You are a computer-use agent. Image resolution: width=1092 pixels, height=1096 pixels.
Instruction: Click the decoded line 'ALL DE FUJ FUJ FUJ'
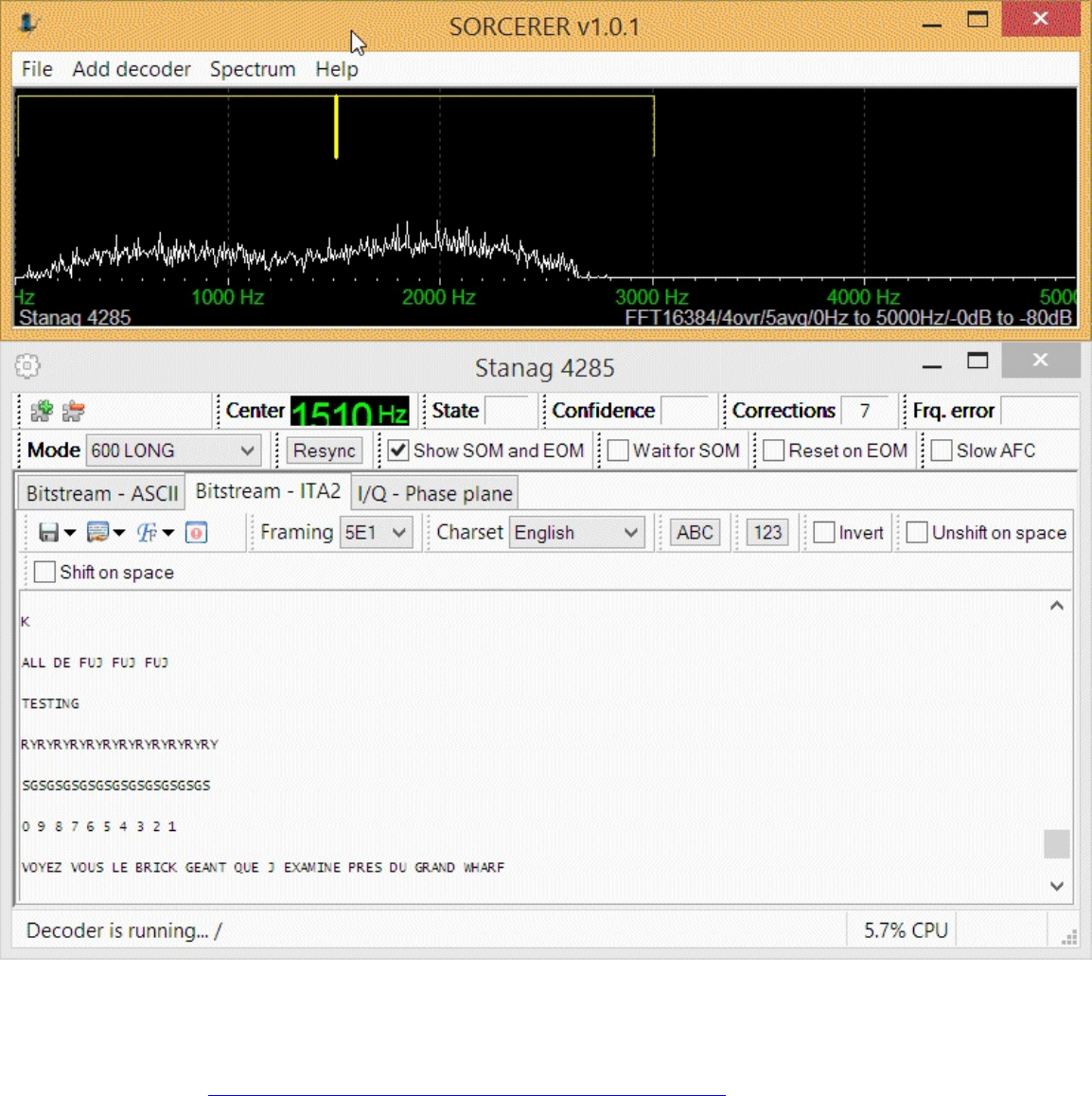coord(95,663)
